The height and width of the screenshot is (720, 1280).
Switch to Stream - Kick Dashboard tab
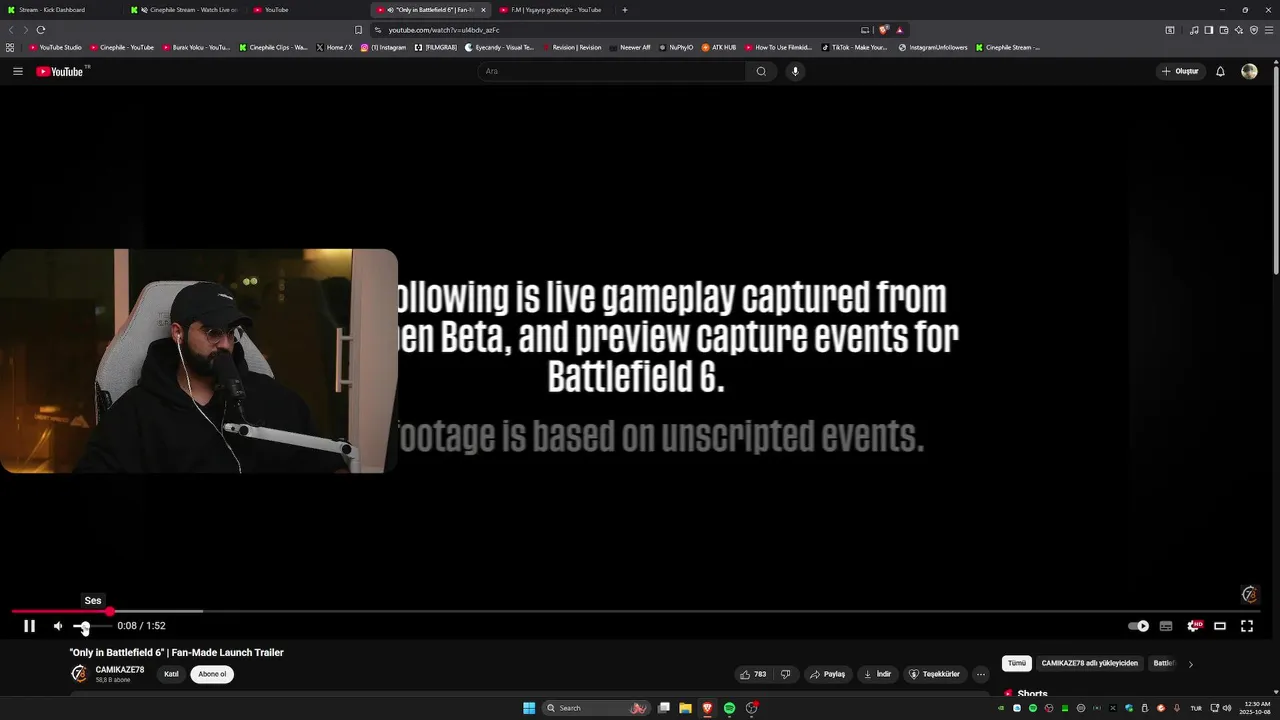click(60, 10)
